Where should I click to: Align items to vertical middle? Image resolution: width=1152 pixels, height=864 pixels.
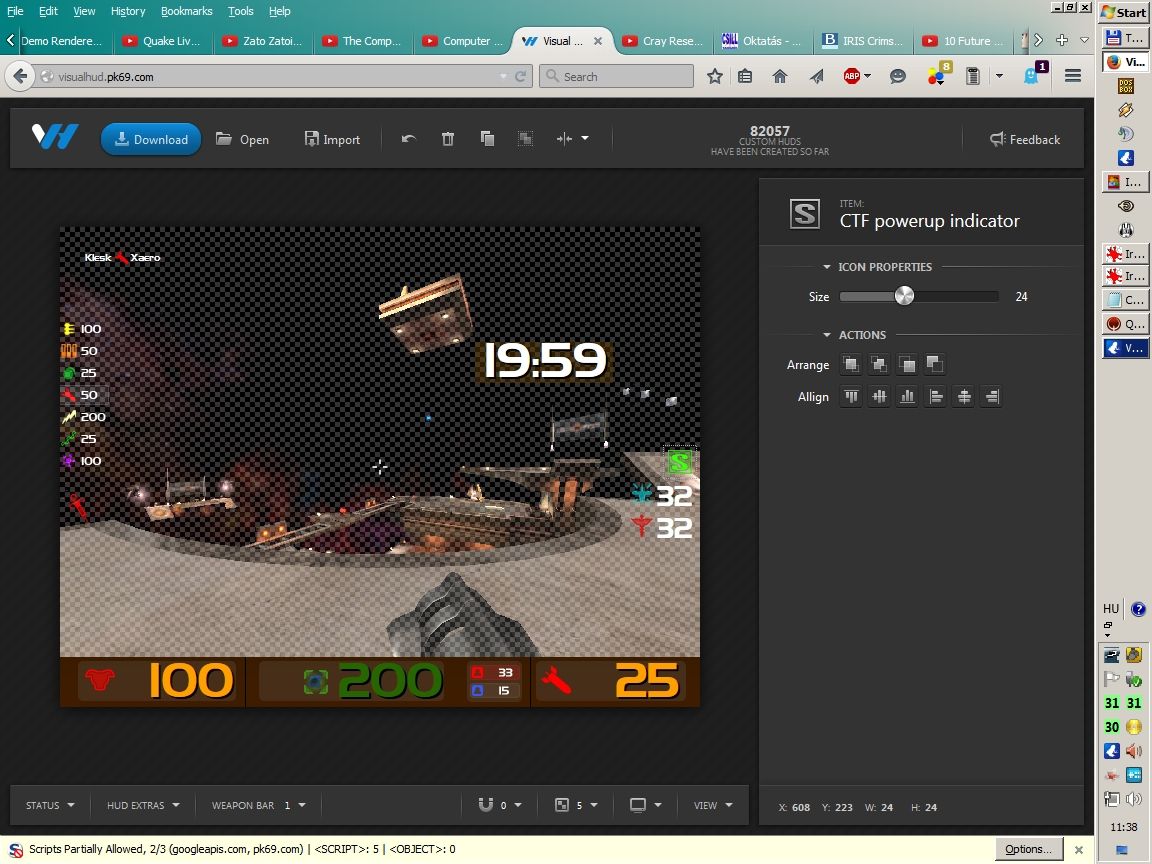879,397
